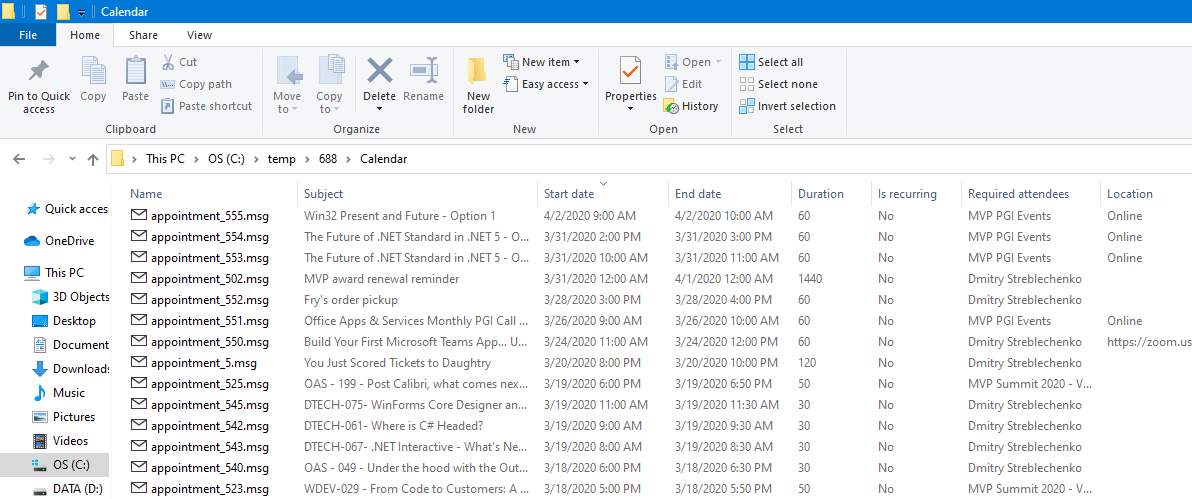Expand the Easy access dropdown
Image resolution: width=1192 pixels, height=499 pixels.
pos(585,84)
